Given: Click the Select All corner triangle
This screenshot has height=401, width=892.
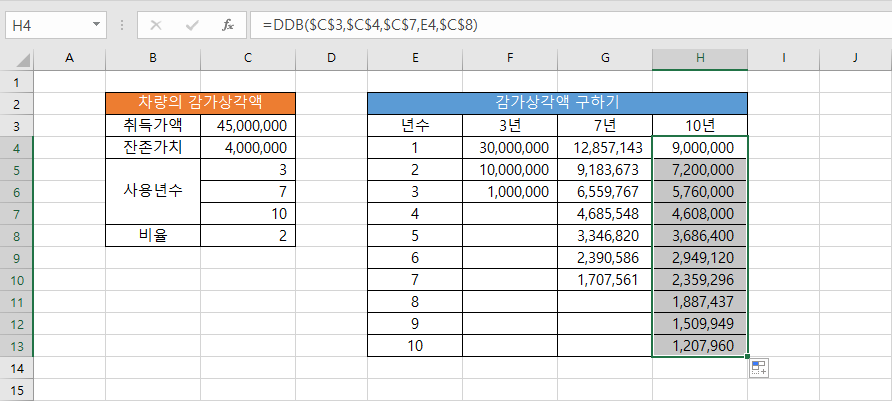Looking at the screenshot, I should point(23,59).
